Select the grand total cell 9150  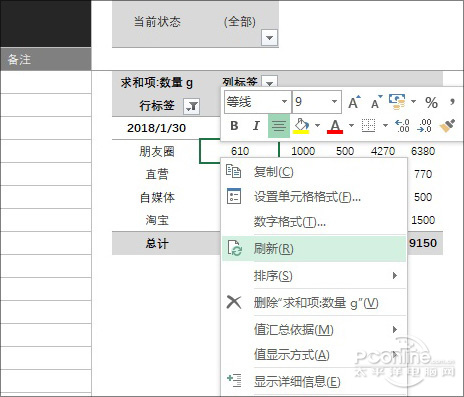pos(423,243)
